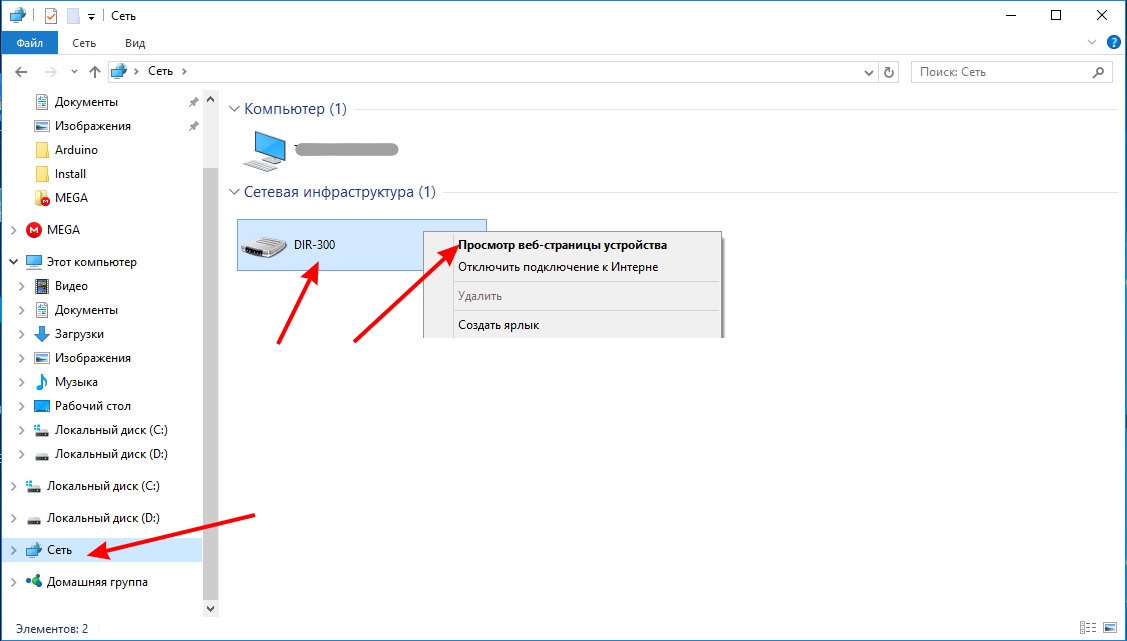Viewport: 1127px width, 641px height.
Task: Collapse the Сетевая инфраструктура section header
Action: pos(233,192)
